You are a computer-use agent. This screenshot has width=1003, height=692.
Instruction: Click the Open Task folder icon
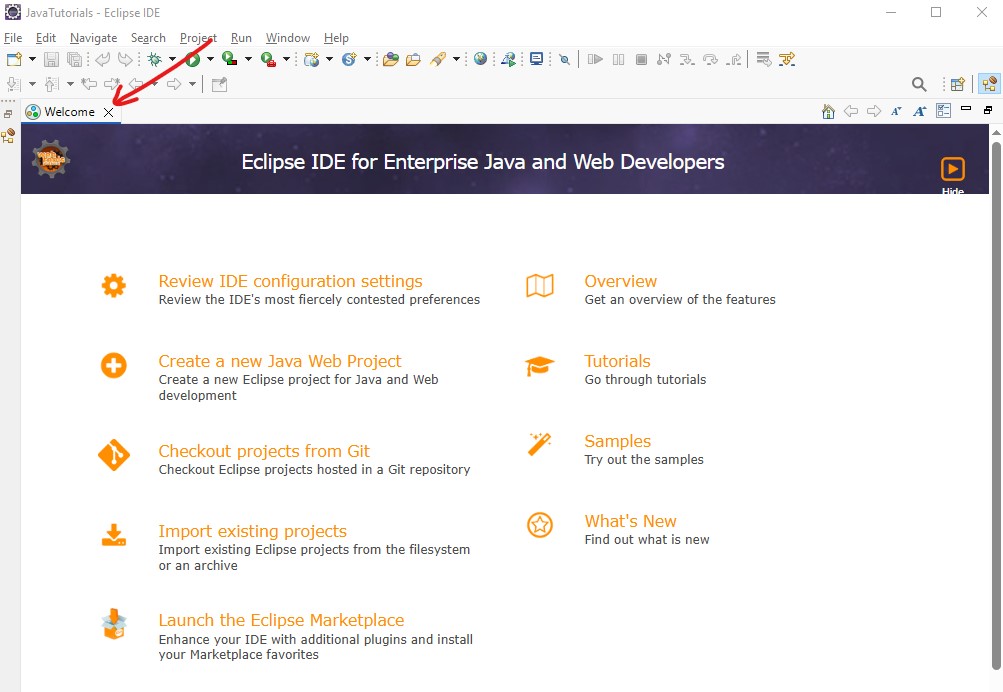pos(413,59)
